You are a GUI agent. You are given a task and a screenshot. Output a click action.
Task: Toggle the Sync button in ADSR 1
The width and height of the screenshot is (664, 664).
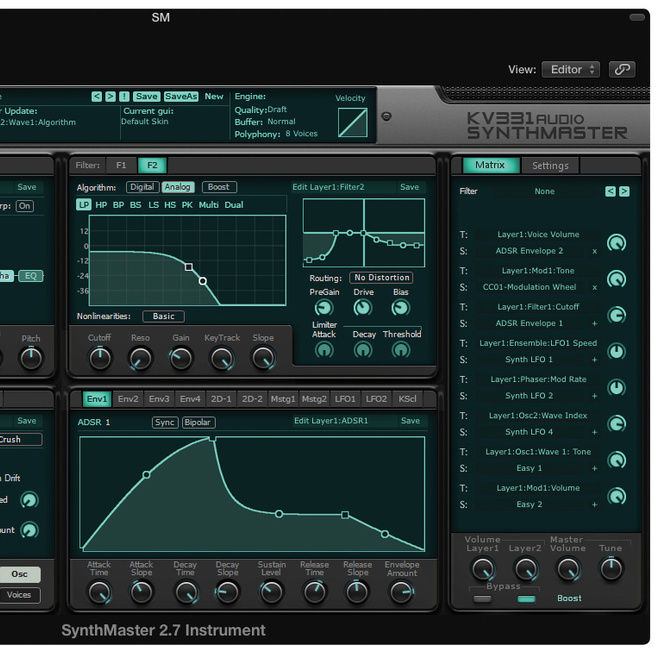pos(164,422)
